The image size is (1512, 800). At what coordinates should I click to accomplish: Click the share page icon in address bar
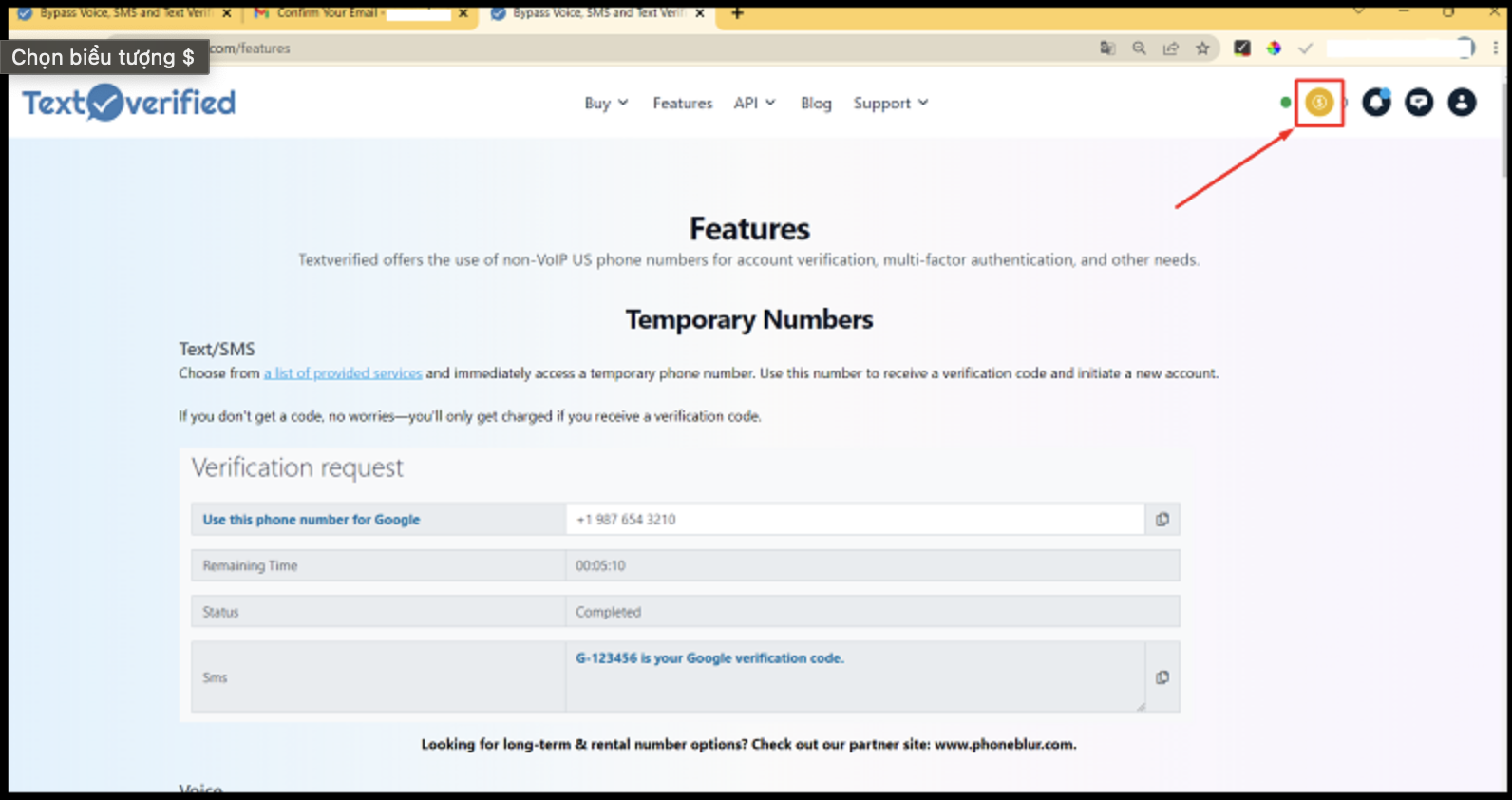coord(1171,48)
